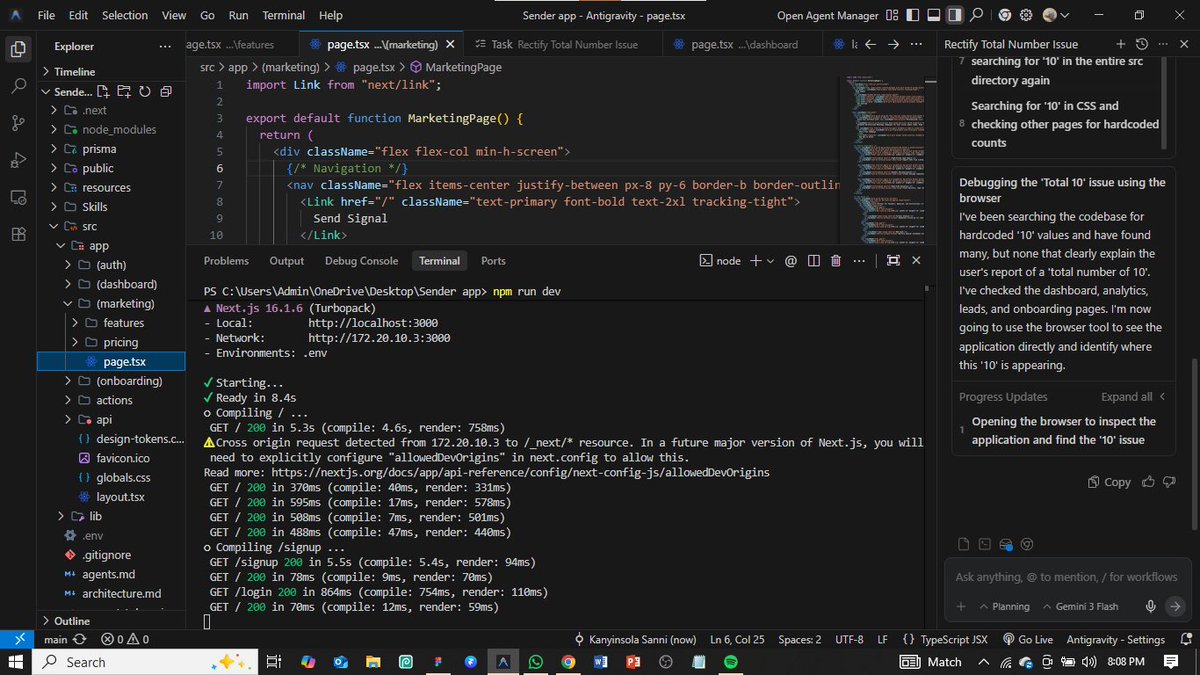Click Go Live in status bar

point(1027,639)
